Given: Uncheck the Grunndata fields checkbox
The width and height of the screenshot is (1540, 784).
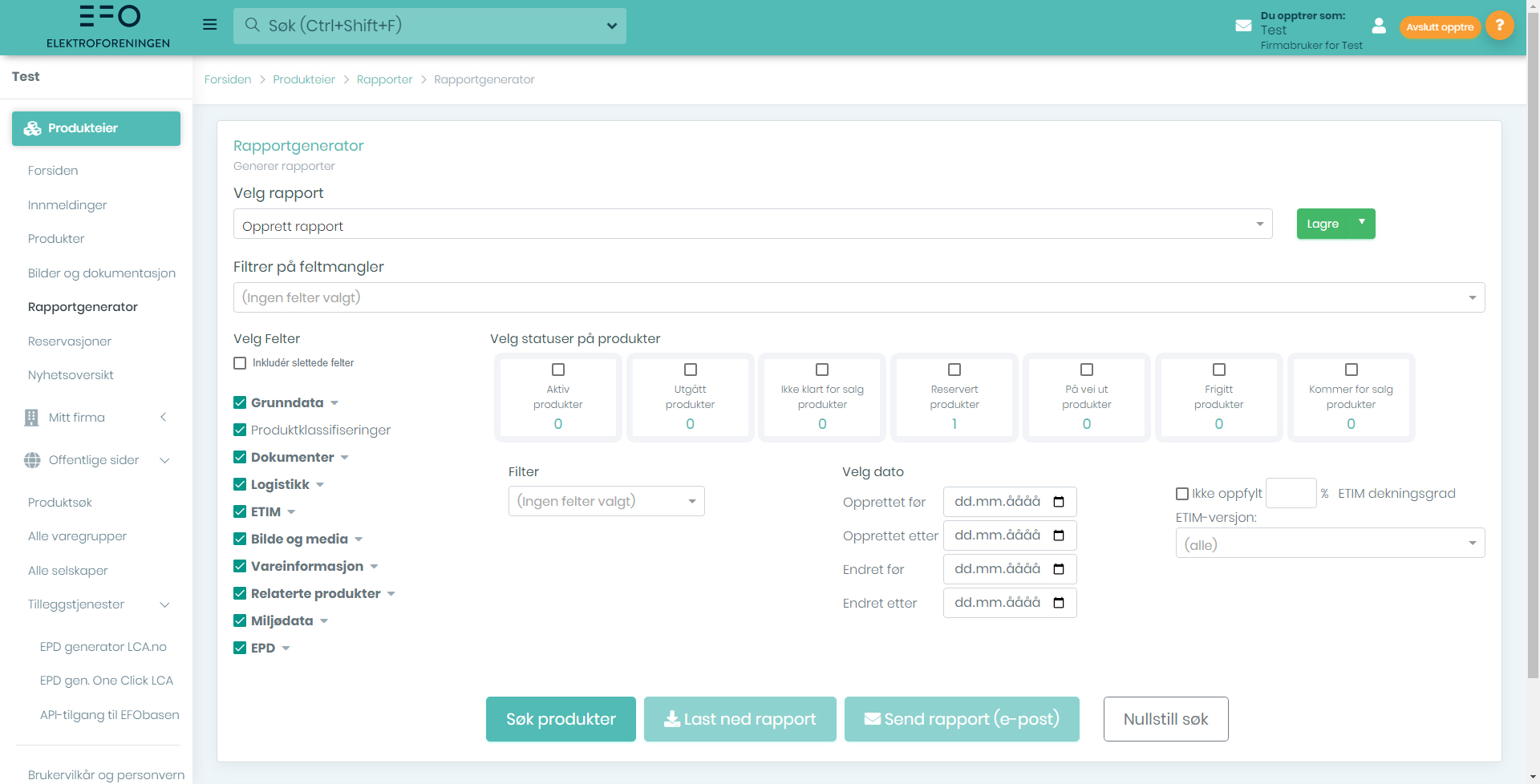Looking at the screenshot, I should click(x=240, y=402).
